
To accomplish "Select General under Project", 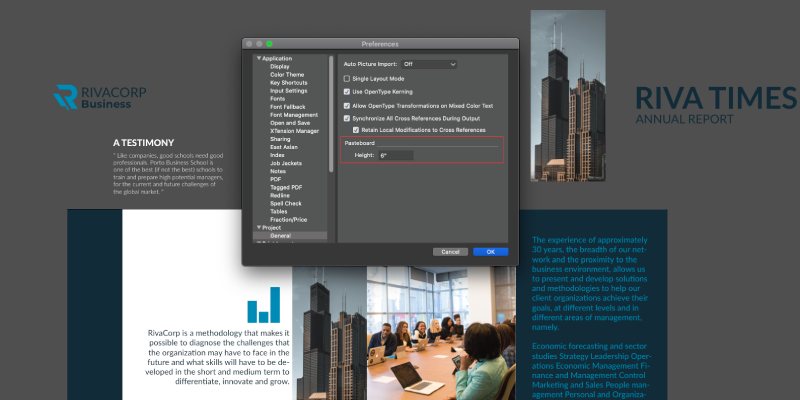I will [x=290, y=236].
